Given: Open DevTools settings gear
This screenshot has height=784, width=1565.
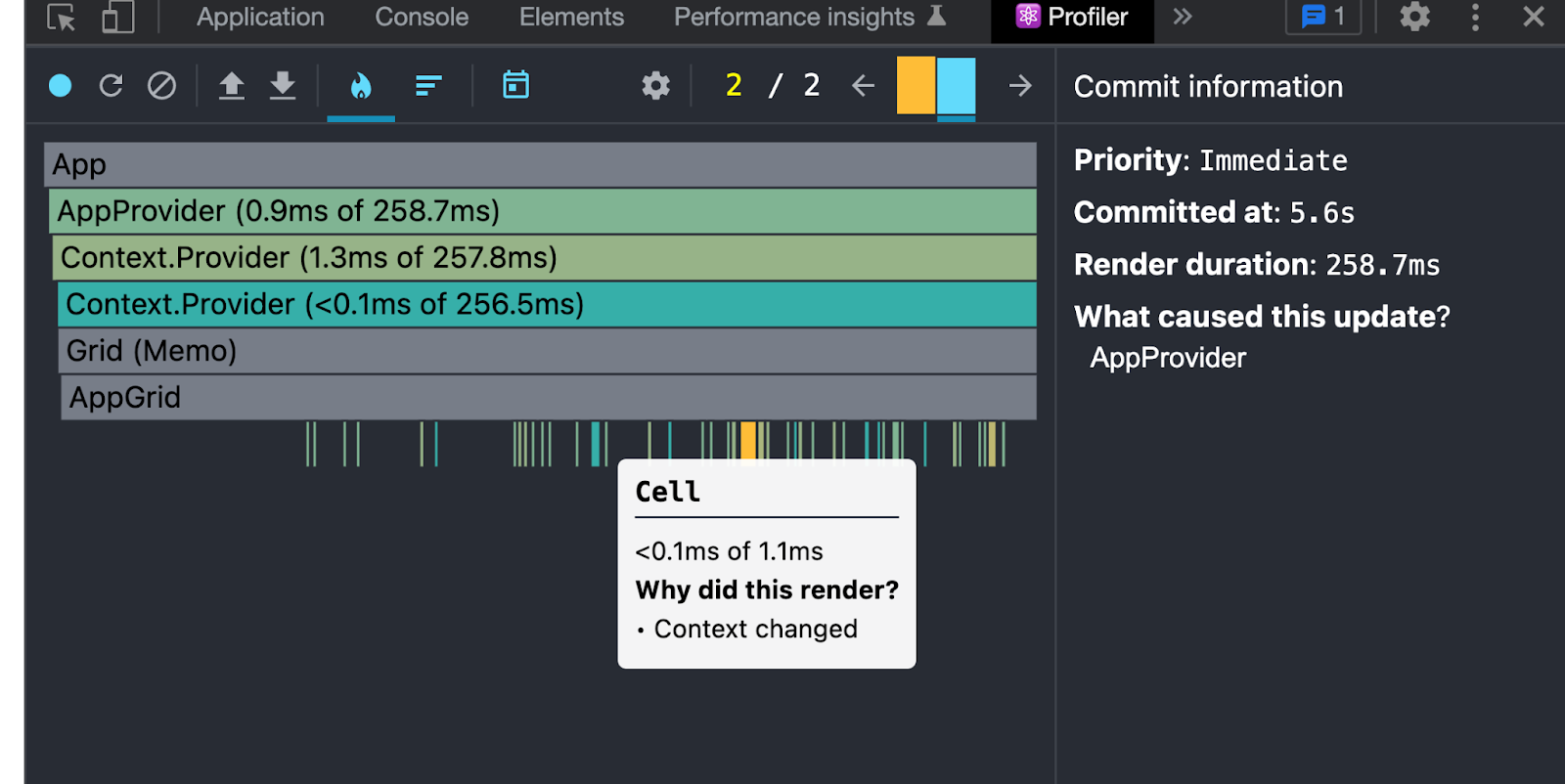Looking at the screenshot, I should (1414, 17).
